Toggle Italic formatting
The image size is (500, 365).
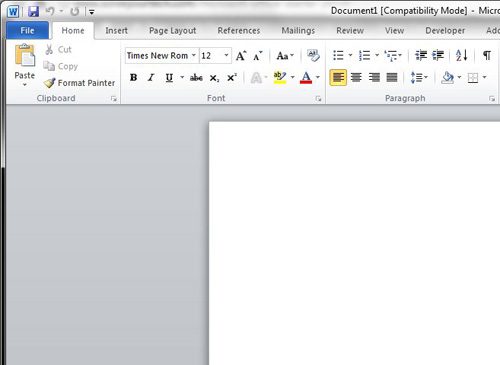tap(151, 78)
